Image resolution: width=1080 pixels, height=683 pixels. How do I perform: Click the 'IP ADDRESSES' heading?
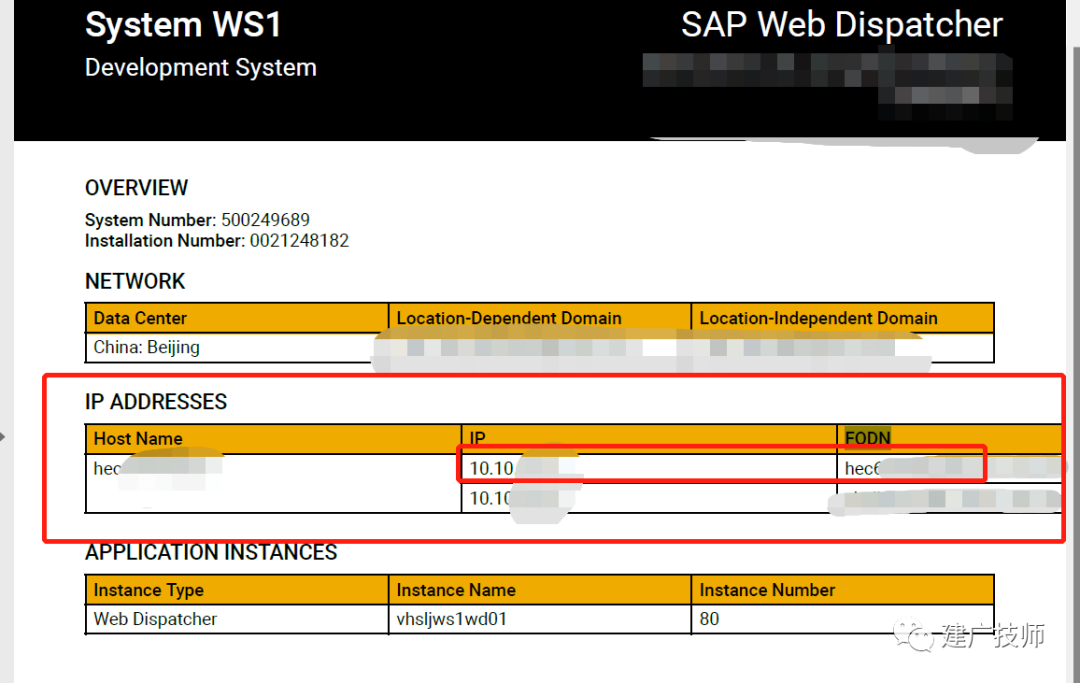(156, 401)
